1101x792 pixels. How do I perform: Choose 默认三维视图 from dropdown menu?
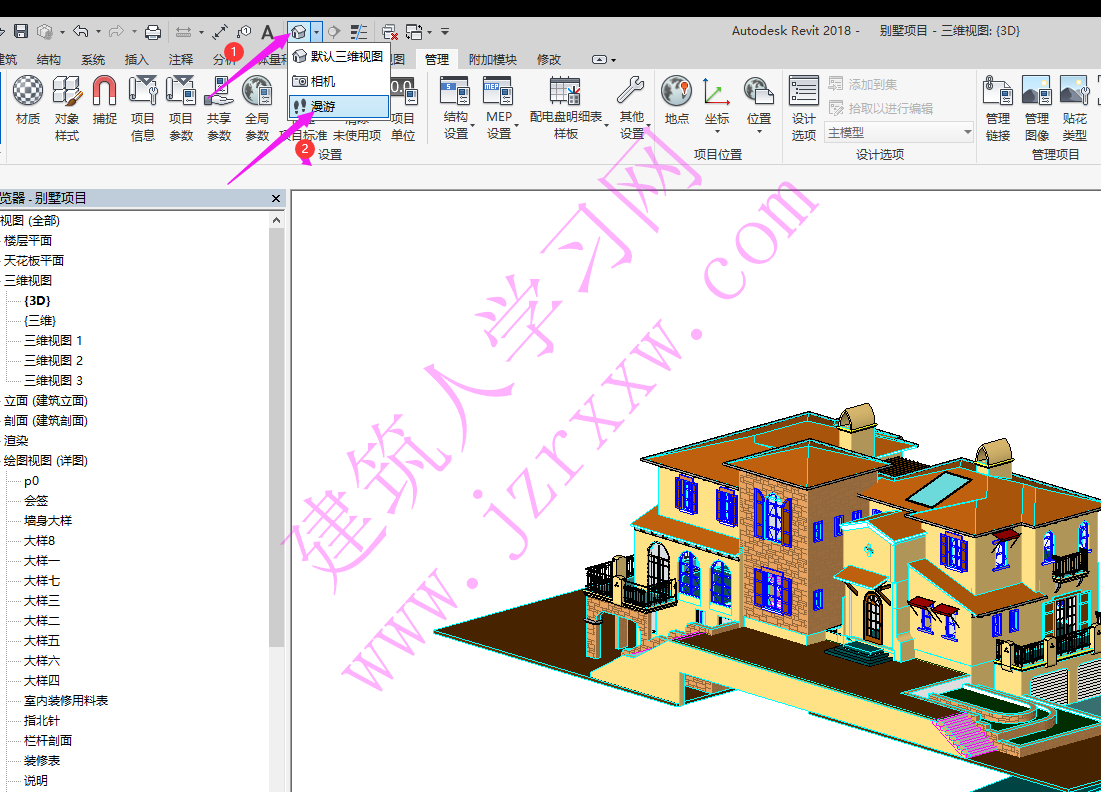tap(338, 56)
